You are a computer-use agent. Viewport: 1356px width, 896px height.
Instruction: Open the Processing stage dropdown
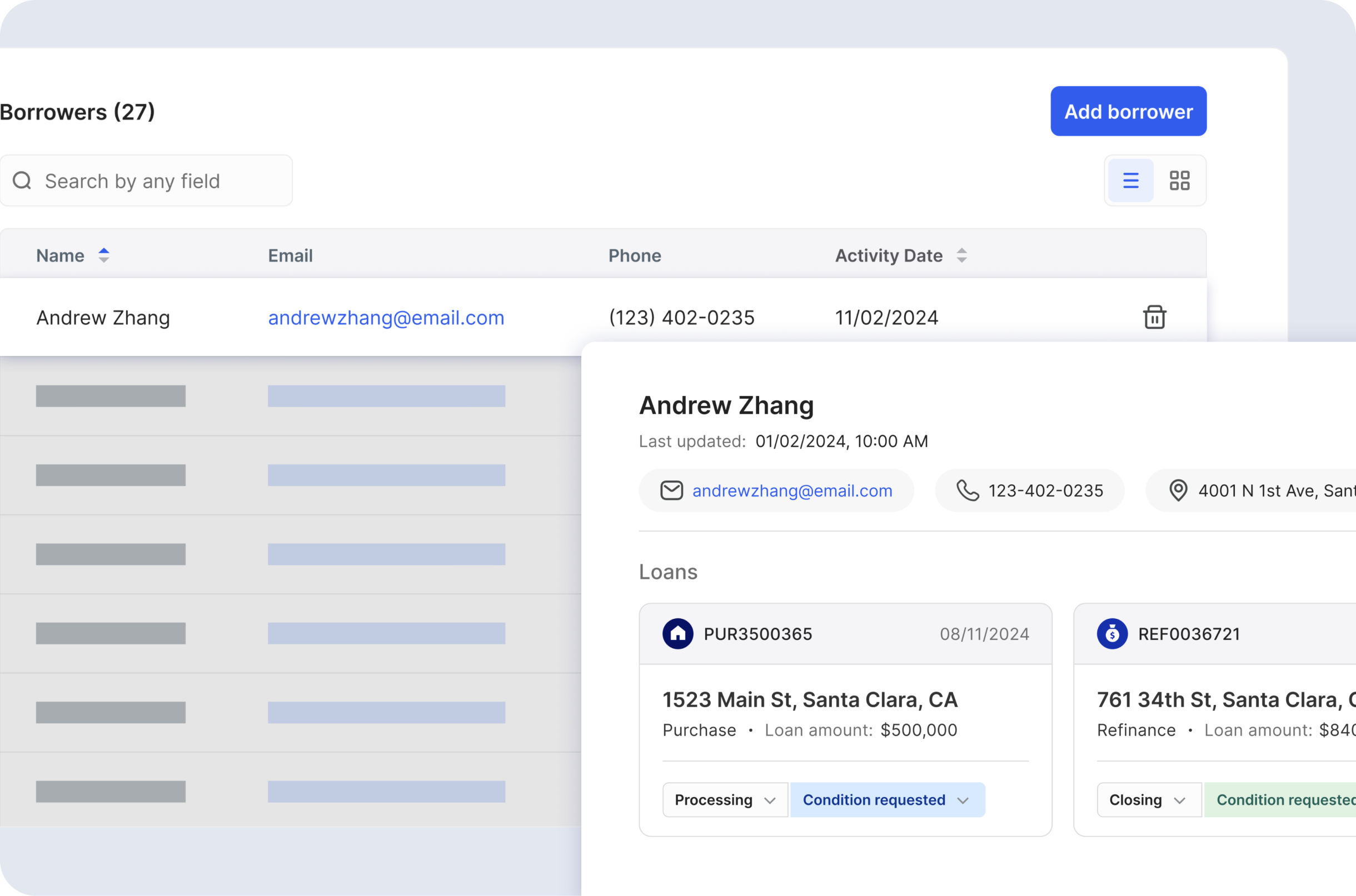click(724, 799)
